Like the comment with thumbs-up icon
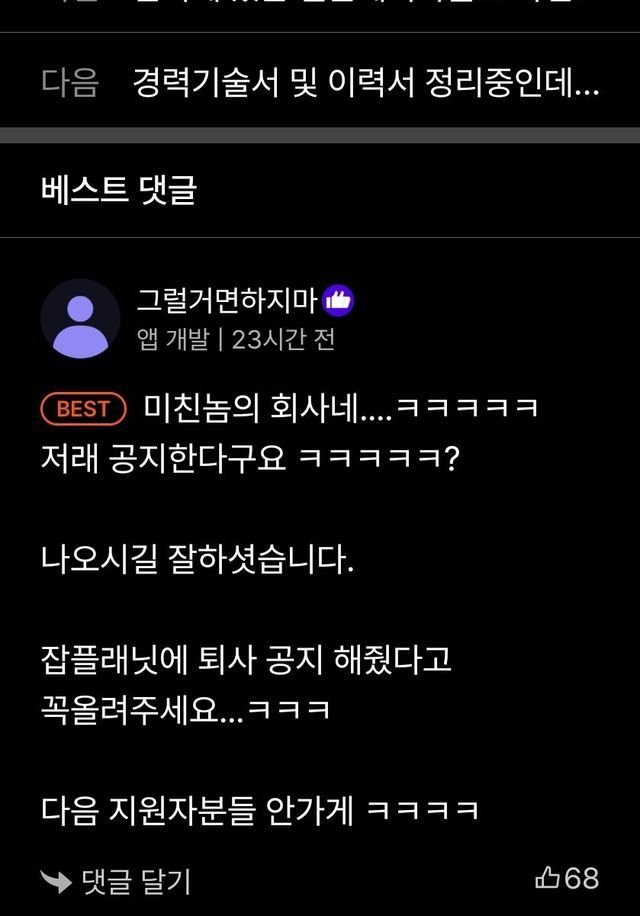 547,877
